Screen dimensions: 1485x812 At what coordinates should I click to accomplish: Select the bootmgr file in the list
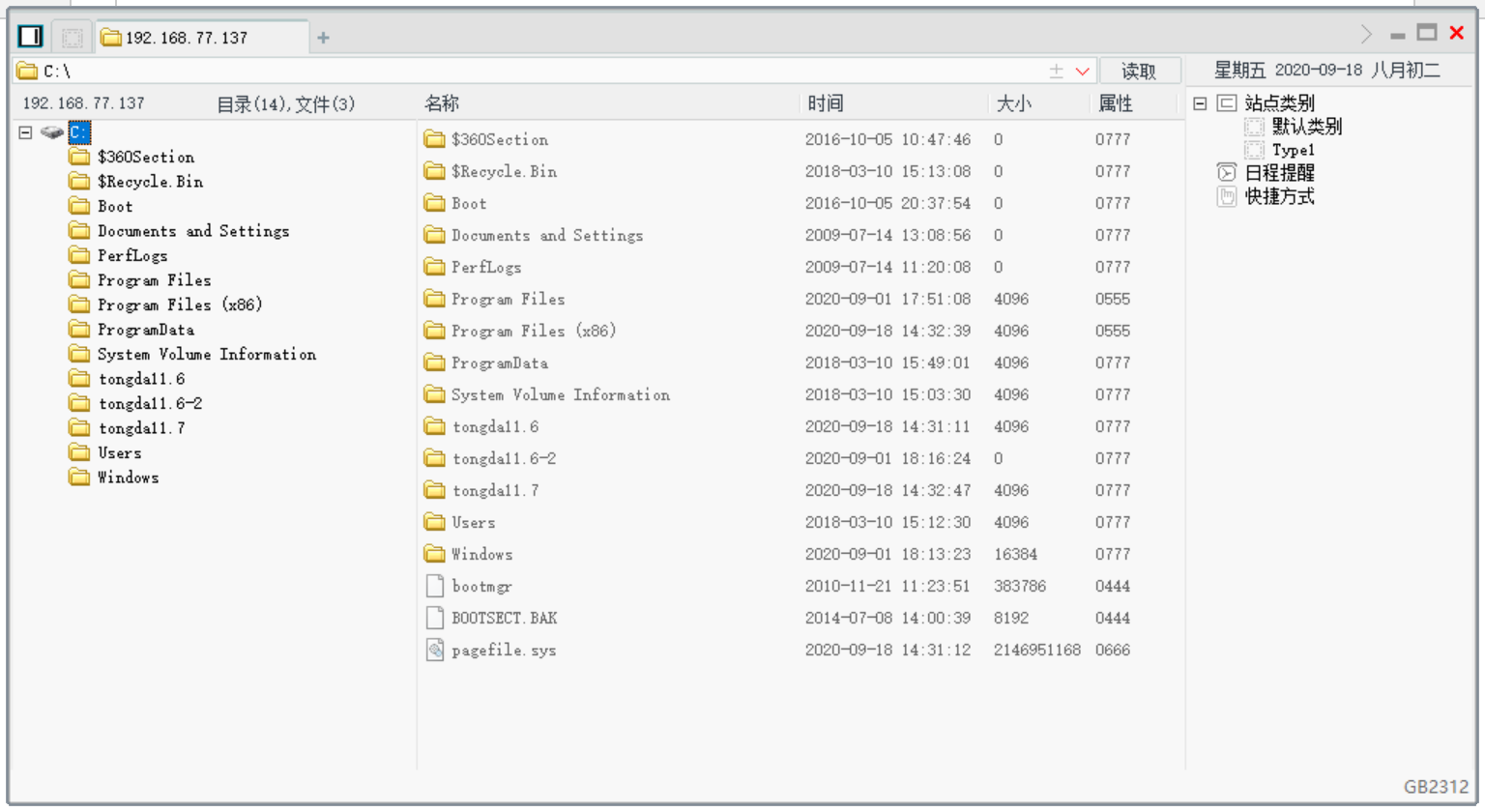481,586
